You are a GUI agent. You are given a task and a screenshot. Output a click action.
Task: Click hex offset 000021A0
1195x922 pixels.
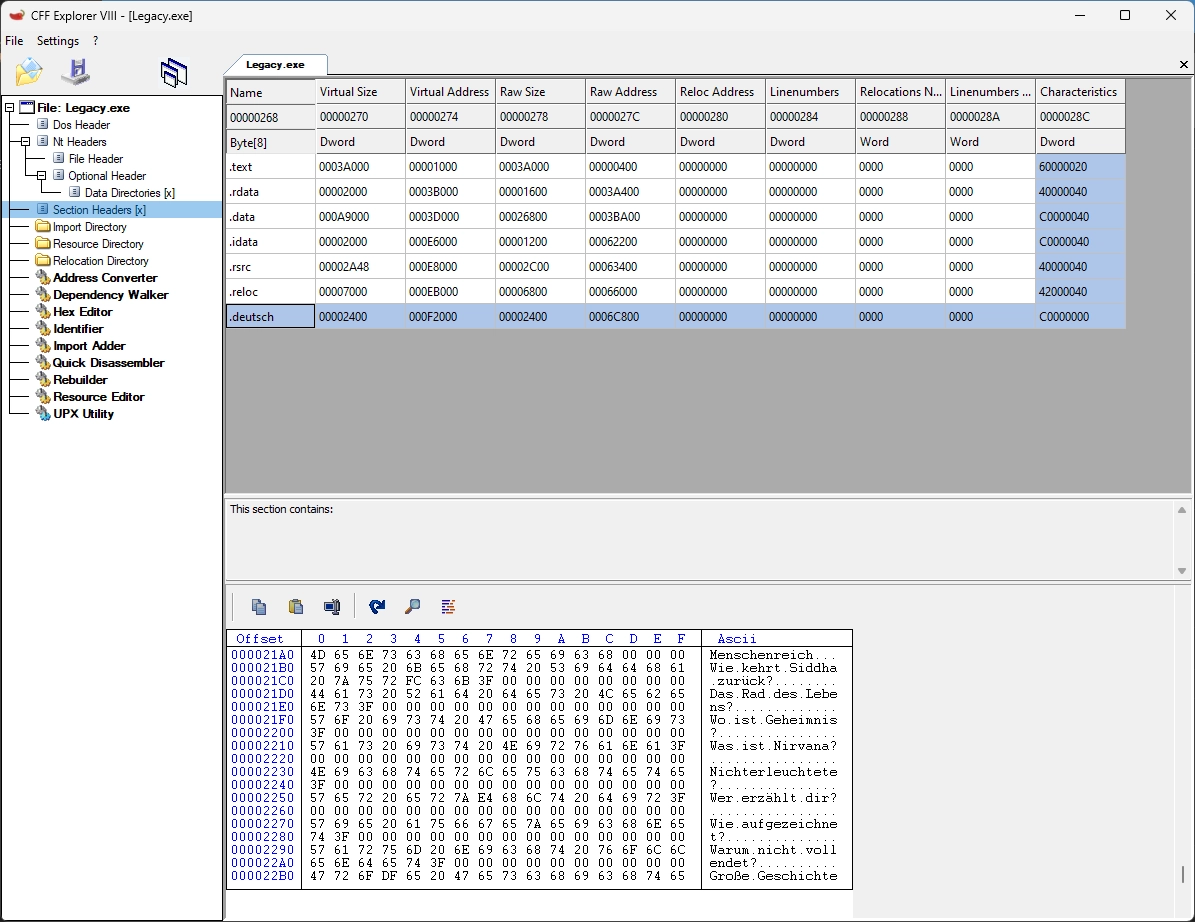pos(262,655)
